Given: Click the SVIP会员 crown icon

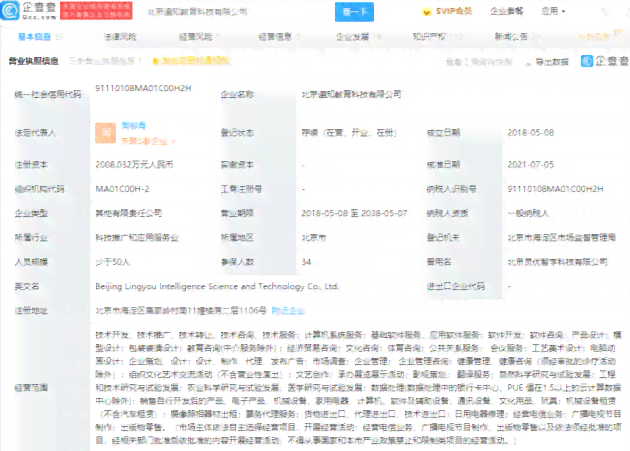Looking at the screenshot, I should [x=427, y=12].
